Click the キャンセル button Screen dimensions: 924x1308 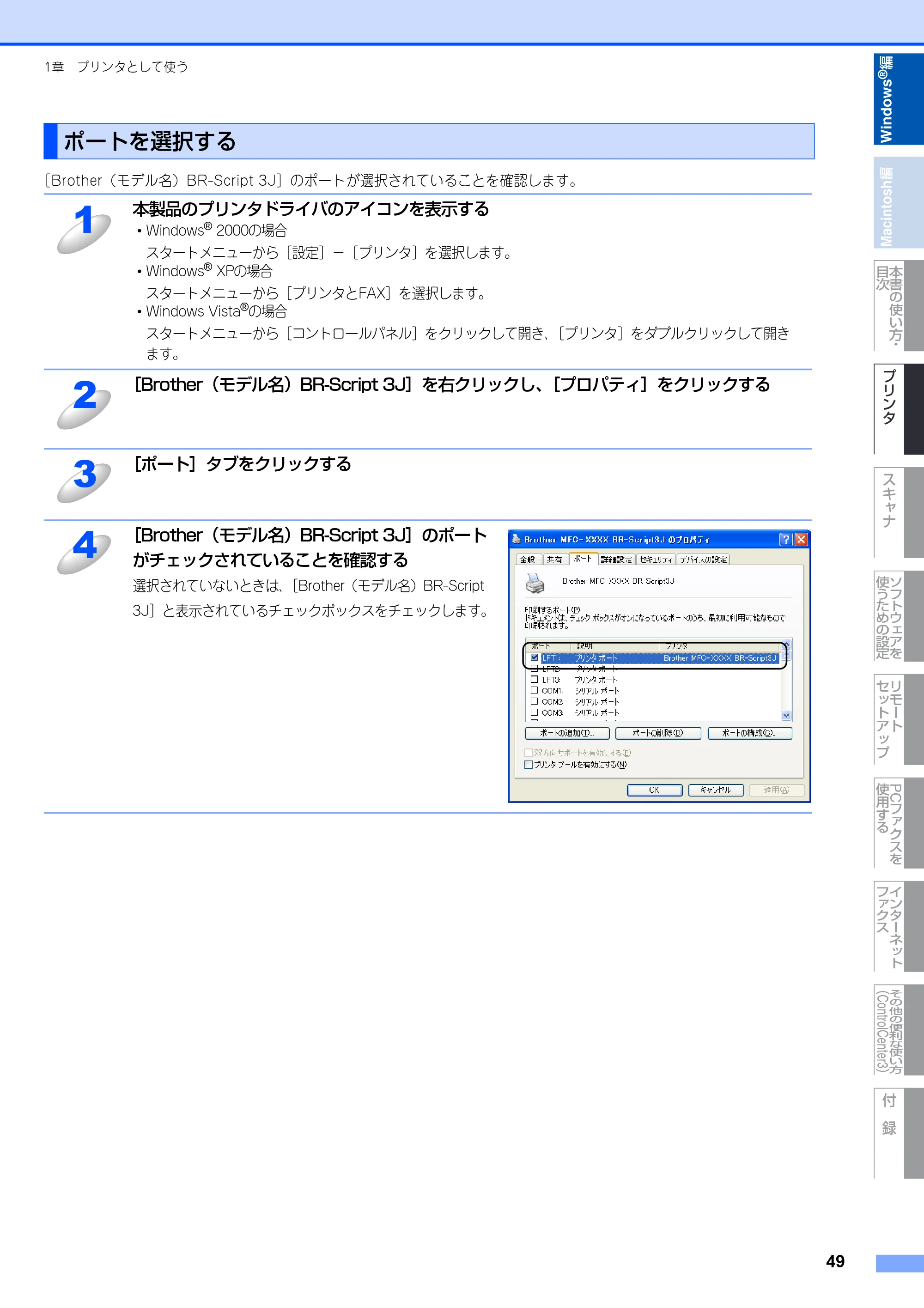point(716,790)
